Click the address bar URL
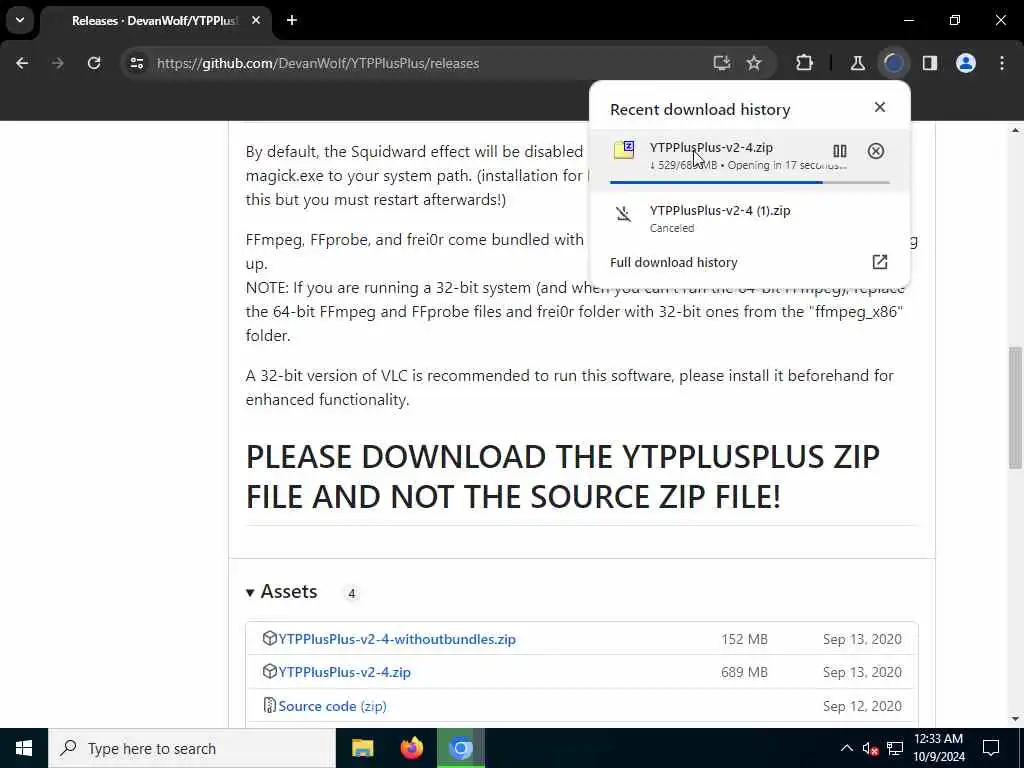The image size is (1024, 768). [x=318, y=63]
